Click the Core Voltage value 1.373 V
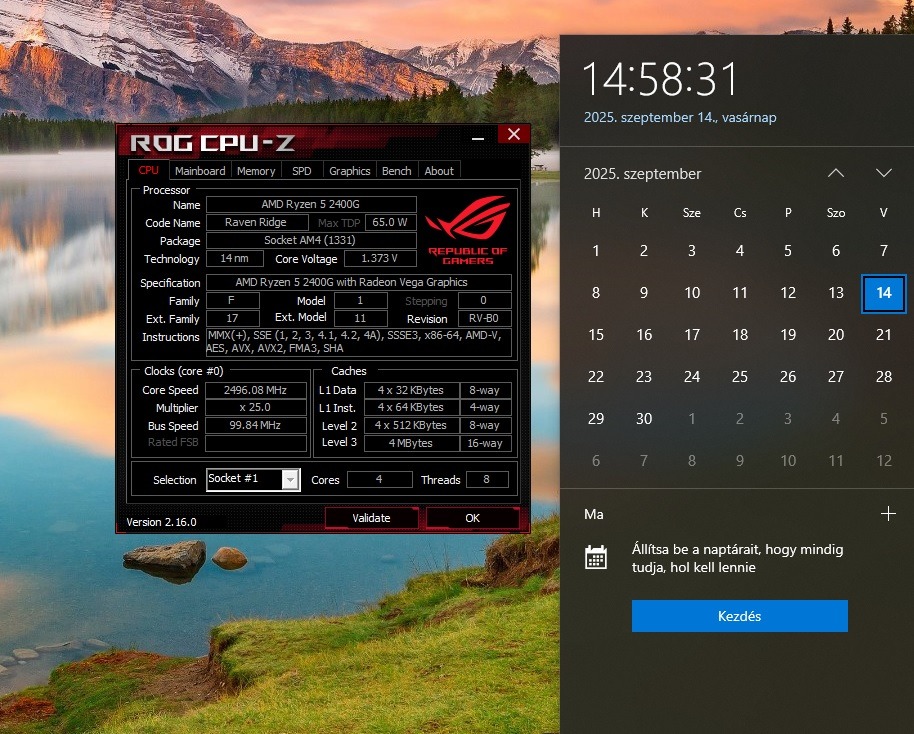The height and width of the screenshot is (734, 914). click(x=380, y=258)
